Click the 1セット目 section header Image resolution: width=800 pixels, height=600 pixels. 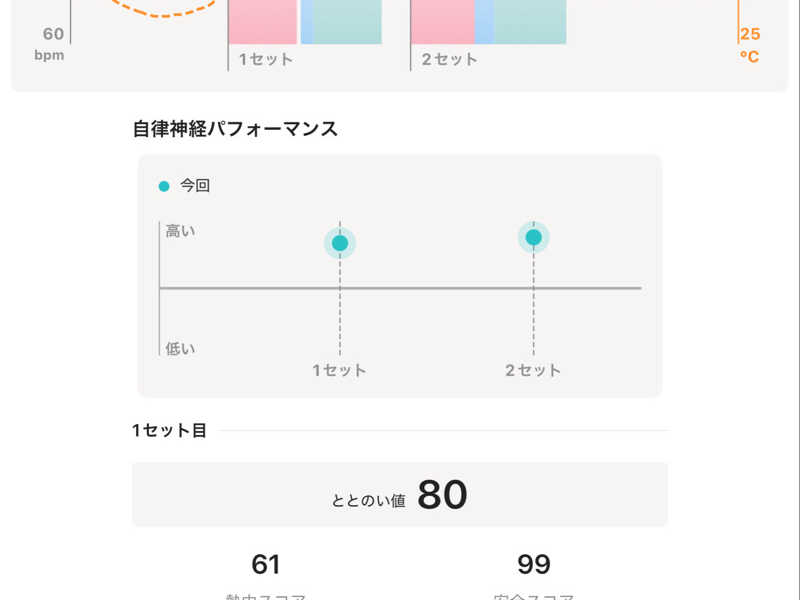coord(169,431)
